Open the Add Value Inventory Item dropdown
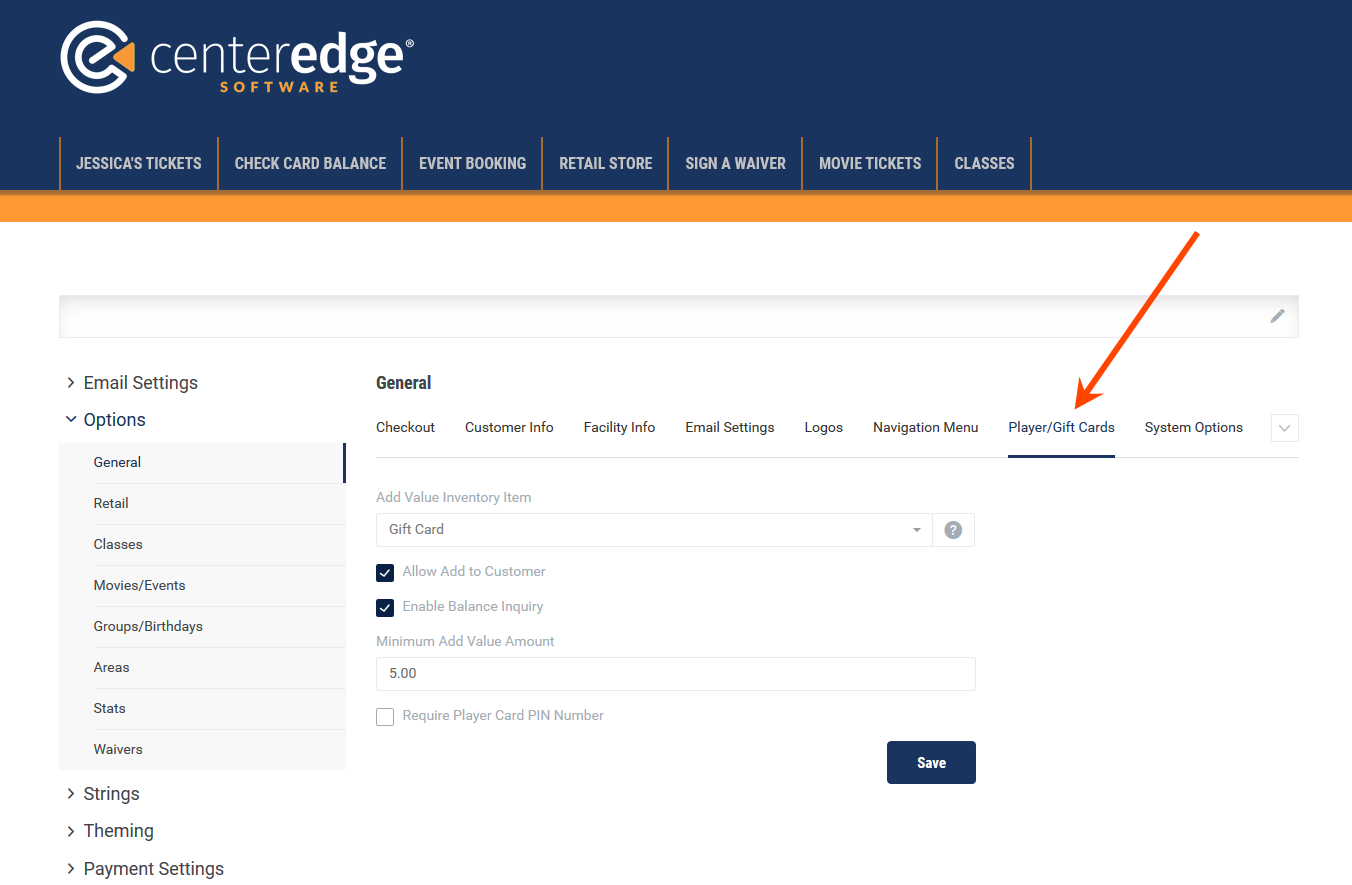The image size is (1352, 885). (654, 530)
